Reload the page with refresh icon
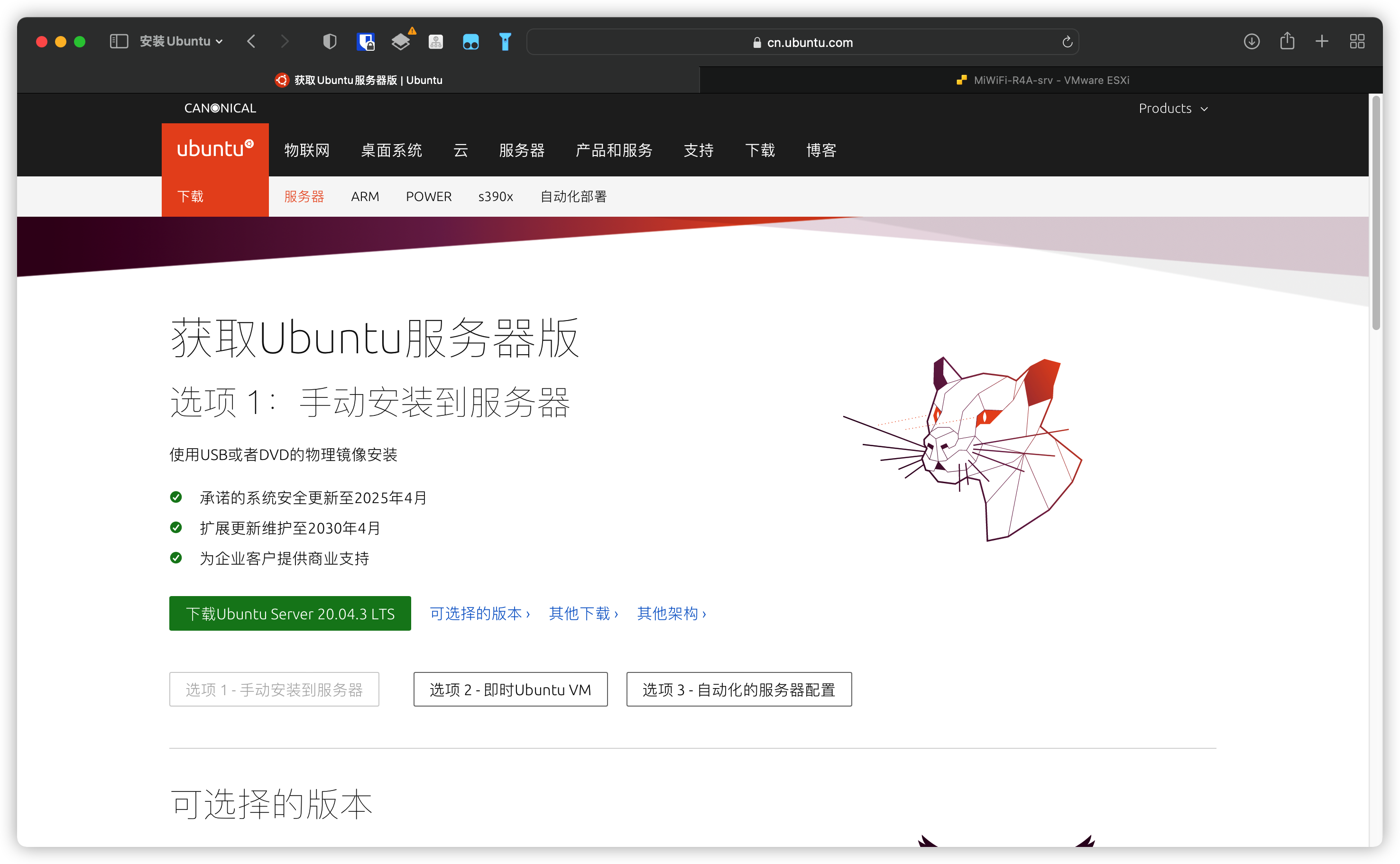The height and width of the screenshot is (864, 1400). [x=1067, y=42]
